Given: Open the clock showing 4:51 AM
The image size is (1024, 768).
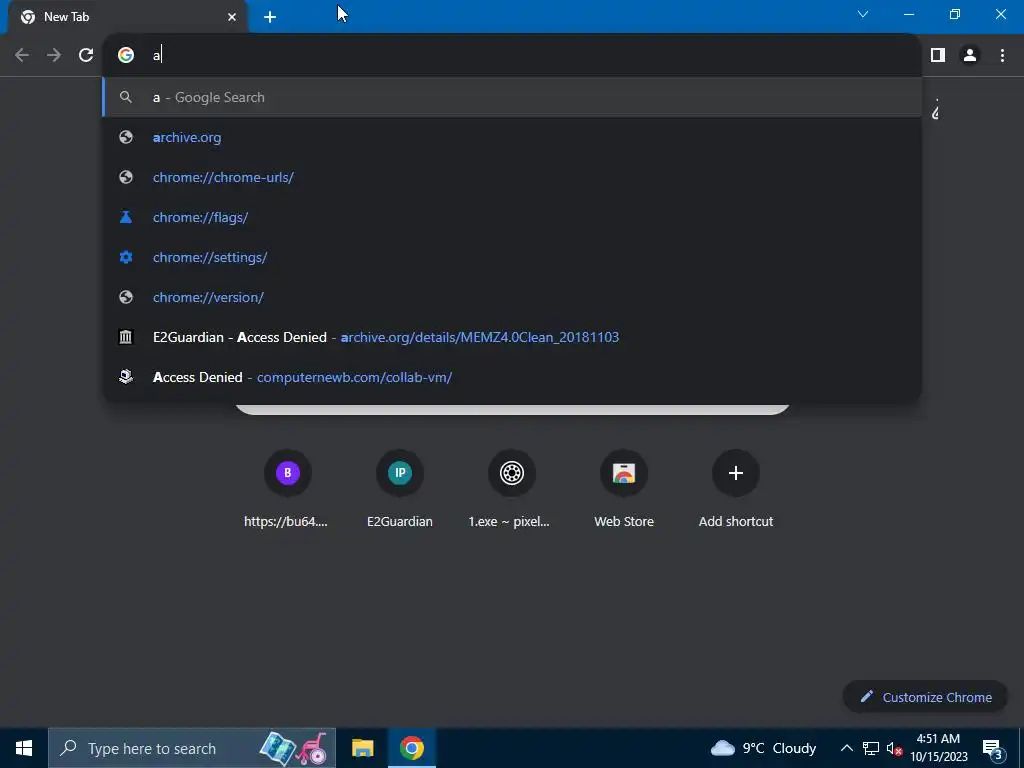Looking at the screenshot, I should (x=939, y=748).
